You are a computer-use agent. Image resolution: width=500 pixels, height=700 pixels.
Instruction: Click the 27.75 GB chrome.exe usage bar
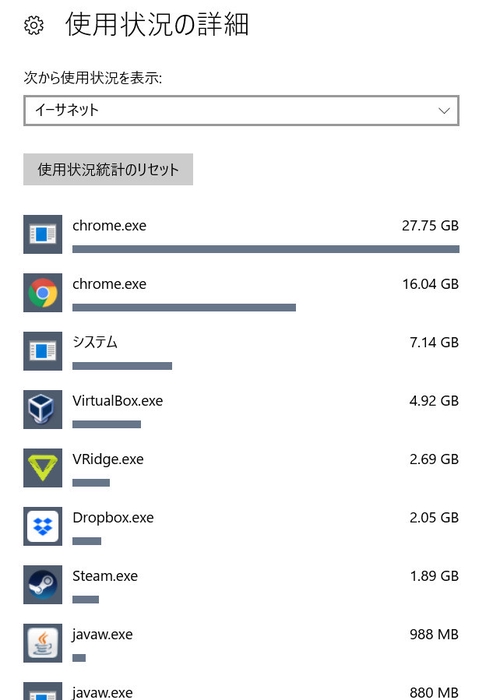pos(266,249)
